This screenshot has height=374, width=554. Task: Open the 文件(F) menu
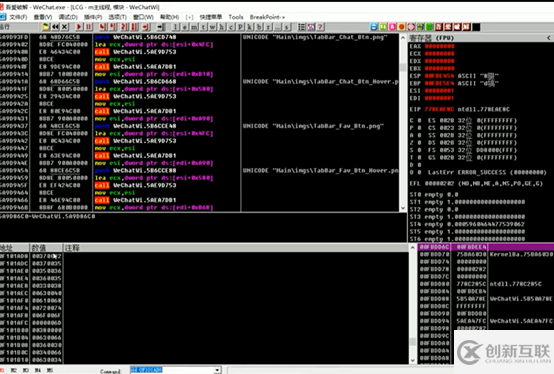pos(18,17)
